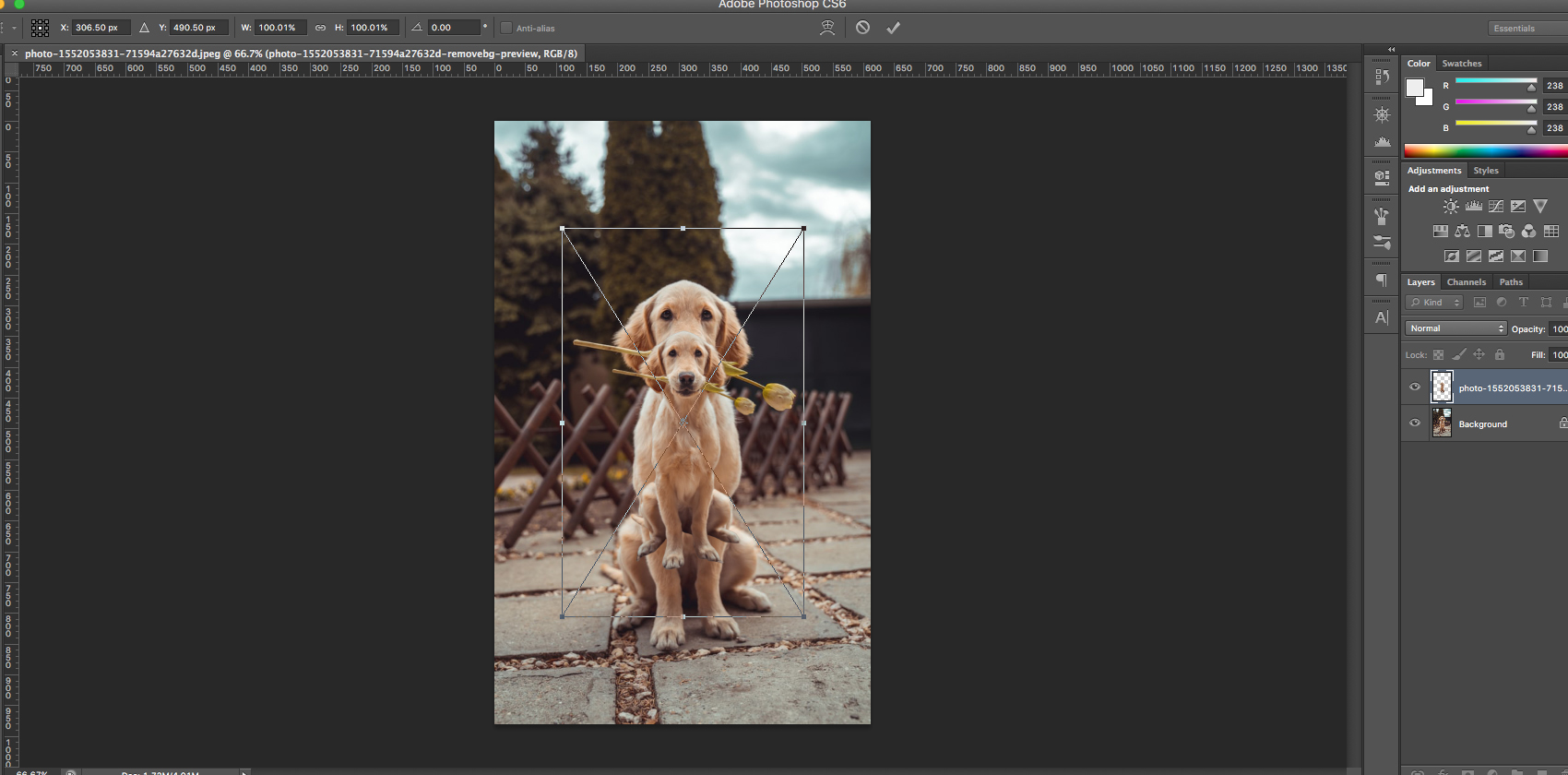Add a Channel Mixer adjustment
The width and height of the screenshot is (1568, 775).
[1528, 232]
